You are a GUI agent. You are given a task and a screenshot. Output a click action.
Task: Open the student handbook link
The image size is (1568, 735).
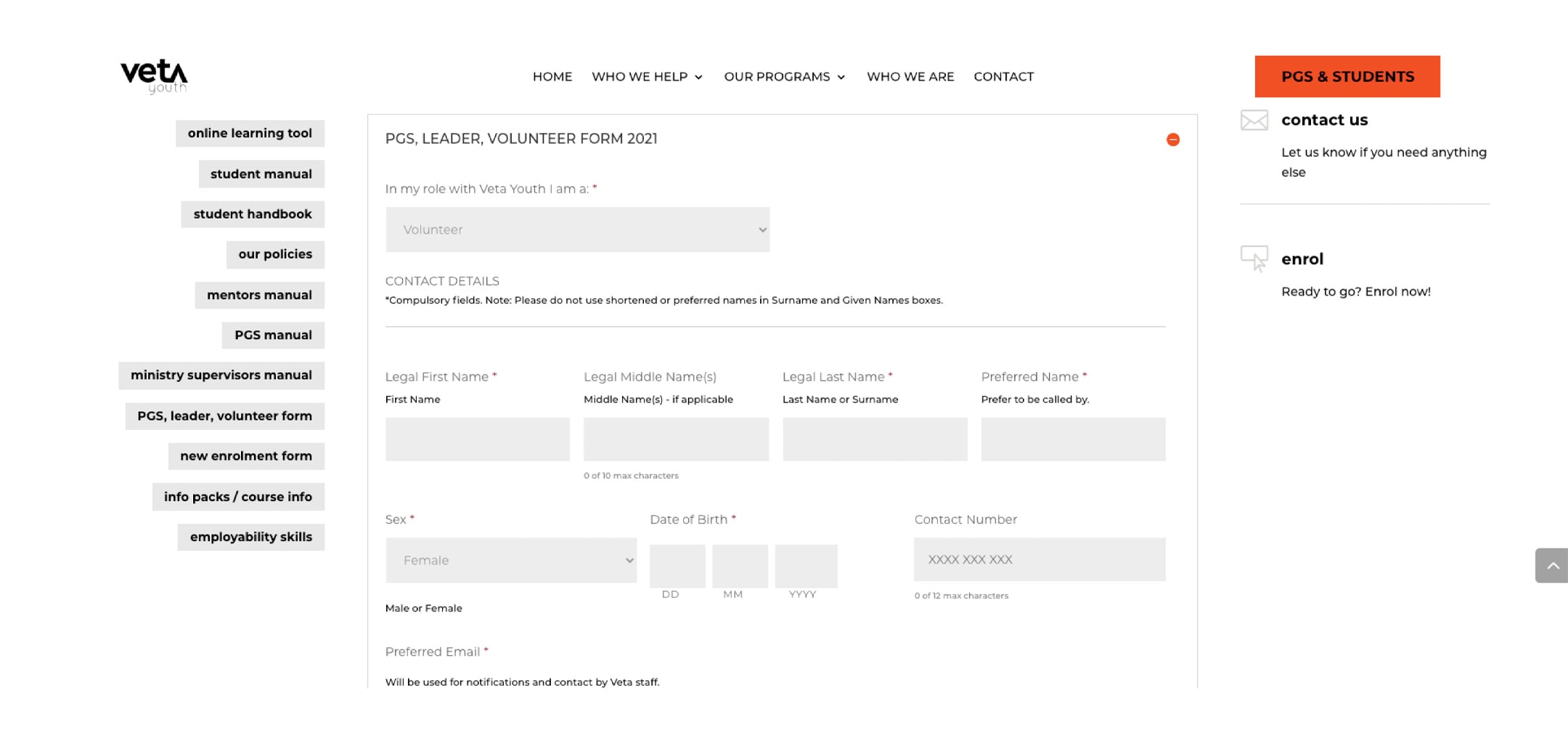(253, 214)
